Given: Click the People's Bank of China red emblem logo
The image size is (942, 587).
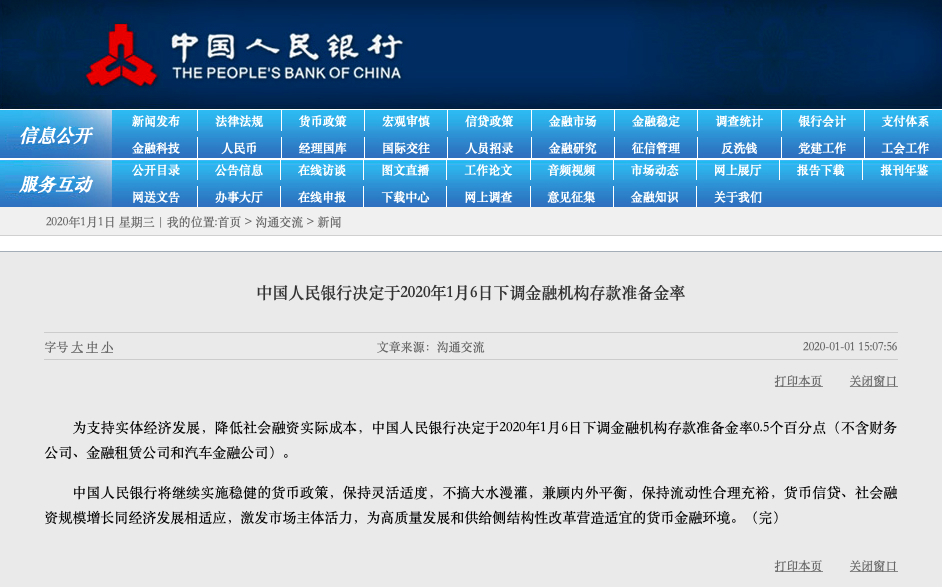Looking at the screenshot, I should [x=122, y=55].
